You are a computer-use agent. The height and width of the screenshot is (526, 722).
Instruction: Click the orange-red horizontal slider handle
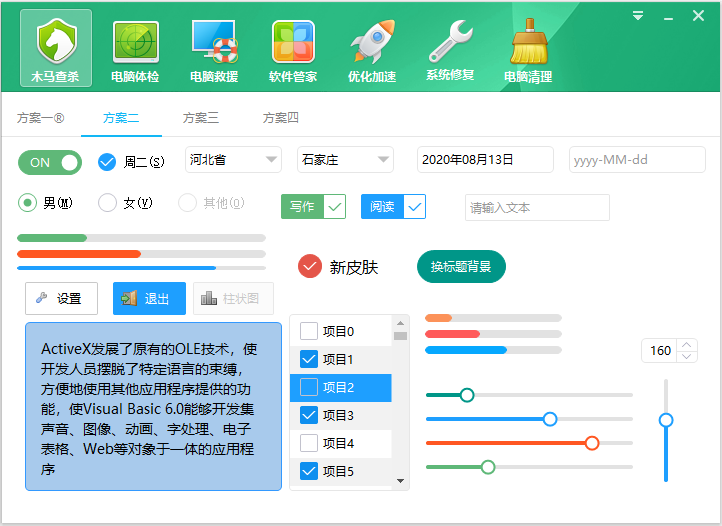pyautogui.click(x=592, y=443)
